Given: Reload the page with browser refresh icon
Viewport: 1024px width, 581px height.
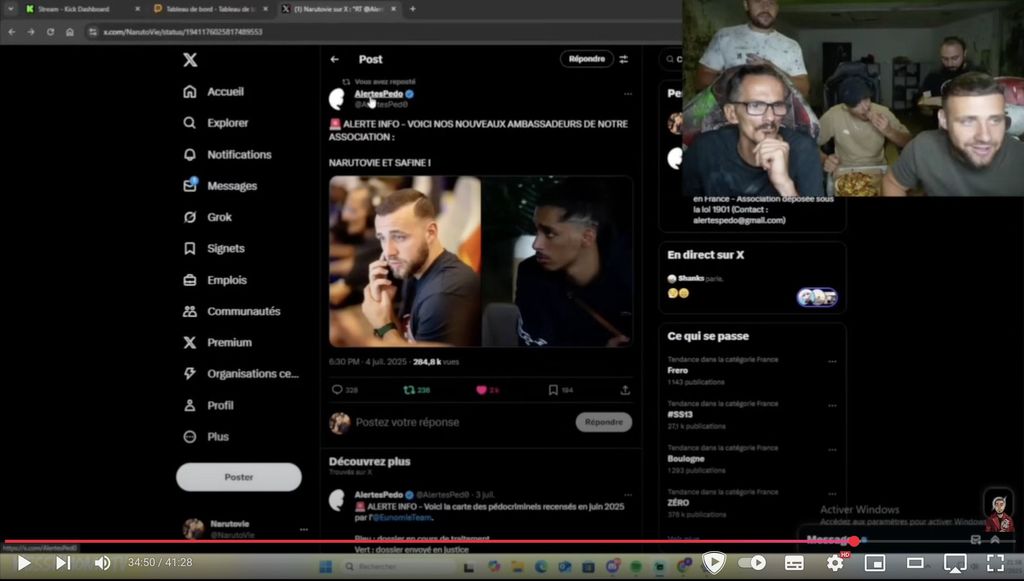Looking at the screenshot, I should click(50, 32).
